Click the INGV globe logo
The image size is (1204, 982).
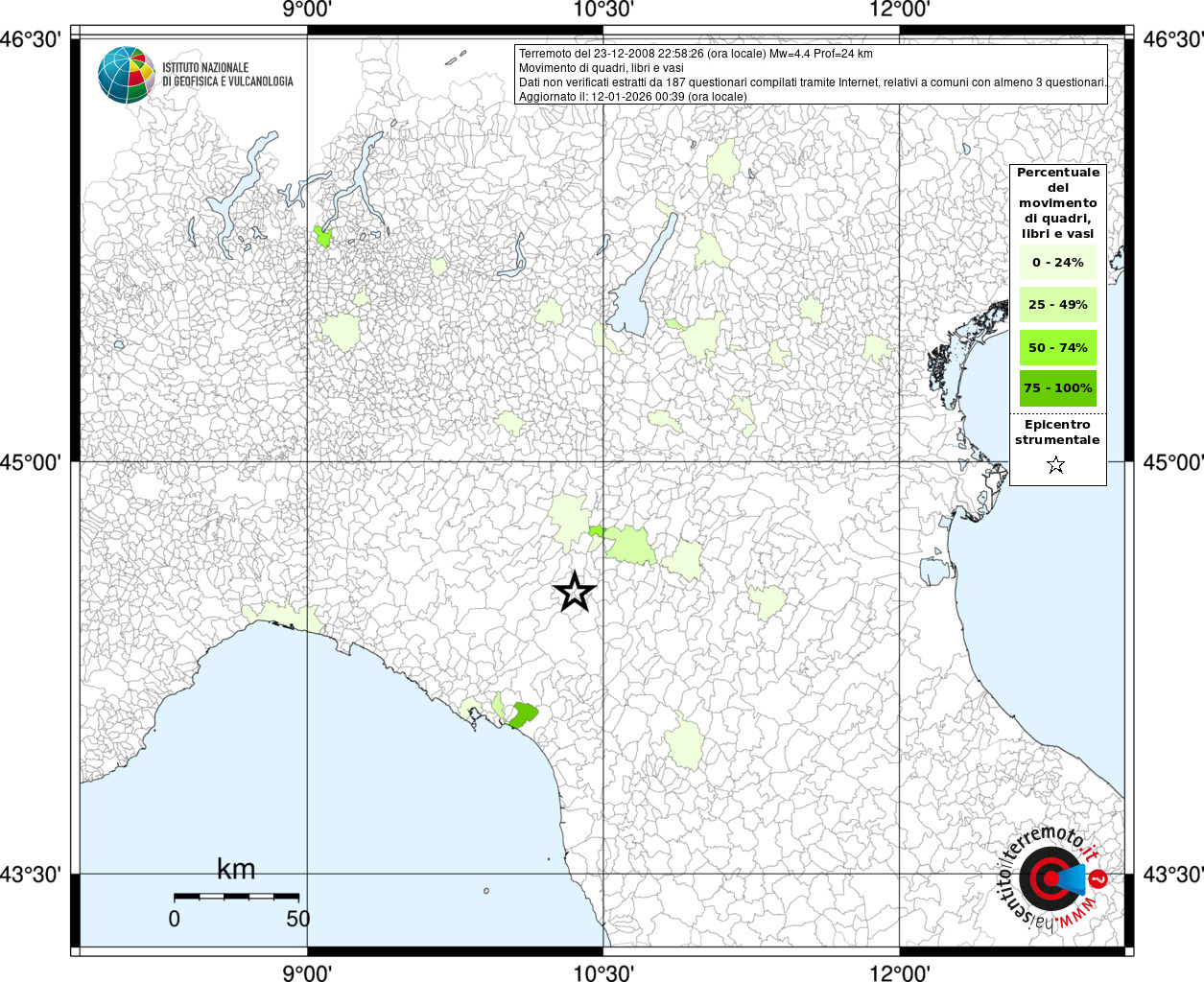126,75
